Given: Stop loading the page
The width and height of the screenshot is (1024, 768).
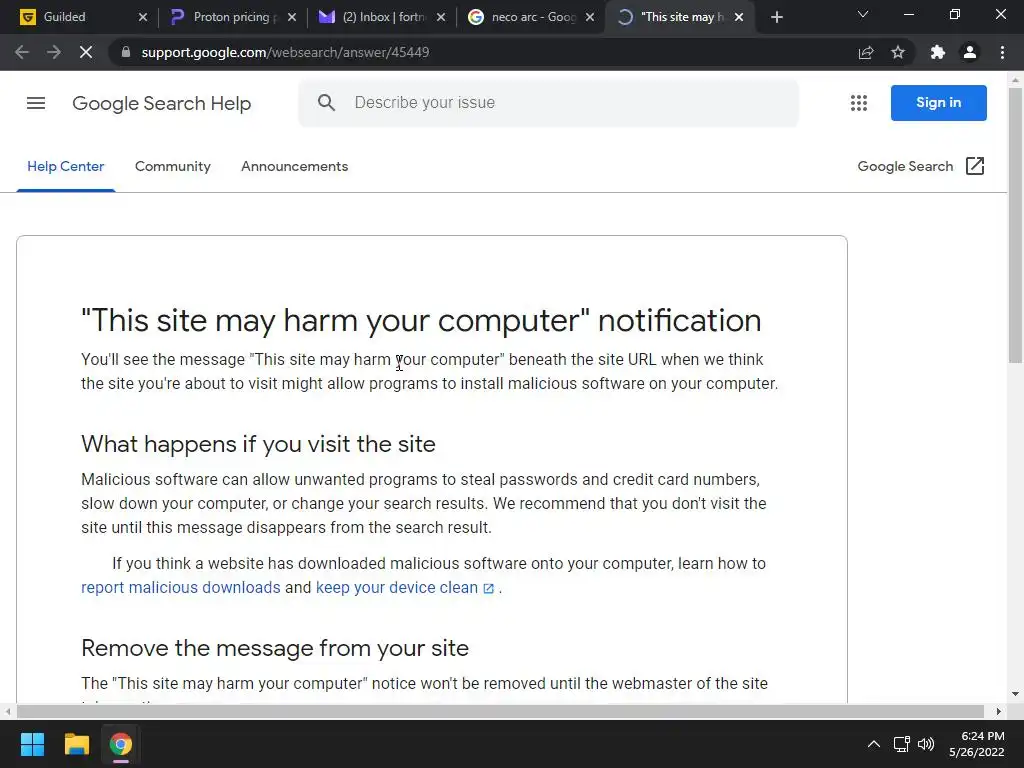Looking at the screenshot, I should 86,52.
